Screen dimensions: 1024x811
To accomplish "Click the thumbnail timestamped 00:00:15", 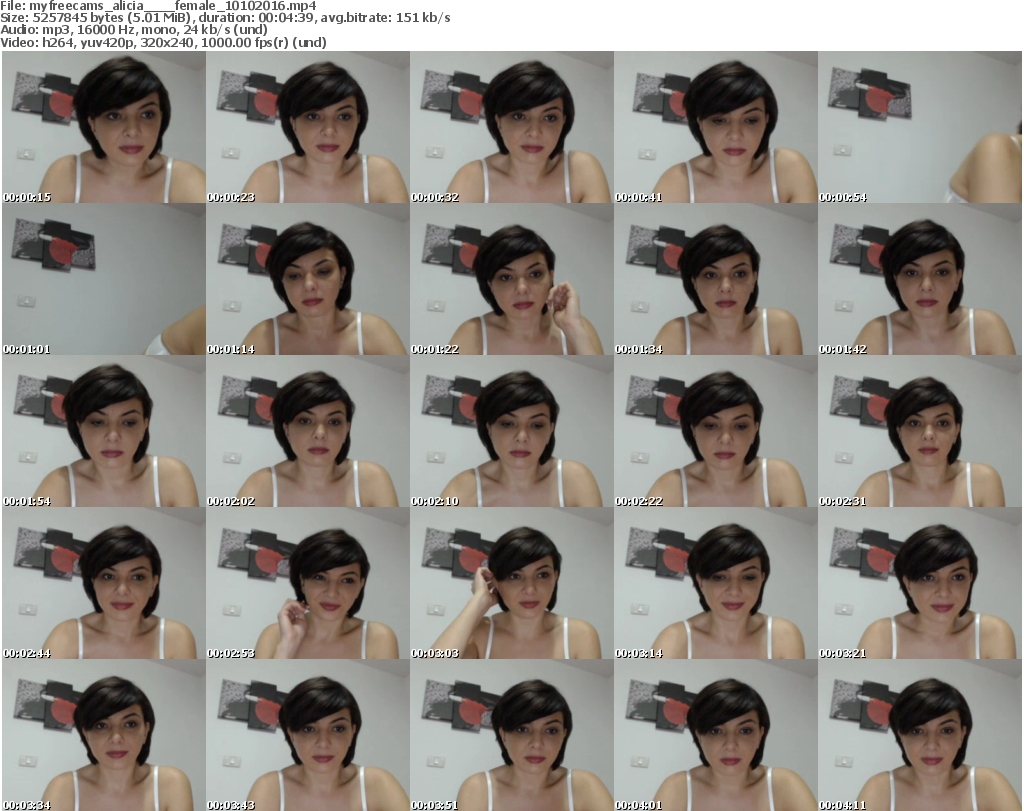I will coord(103,128).
